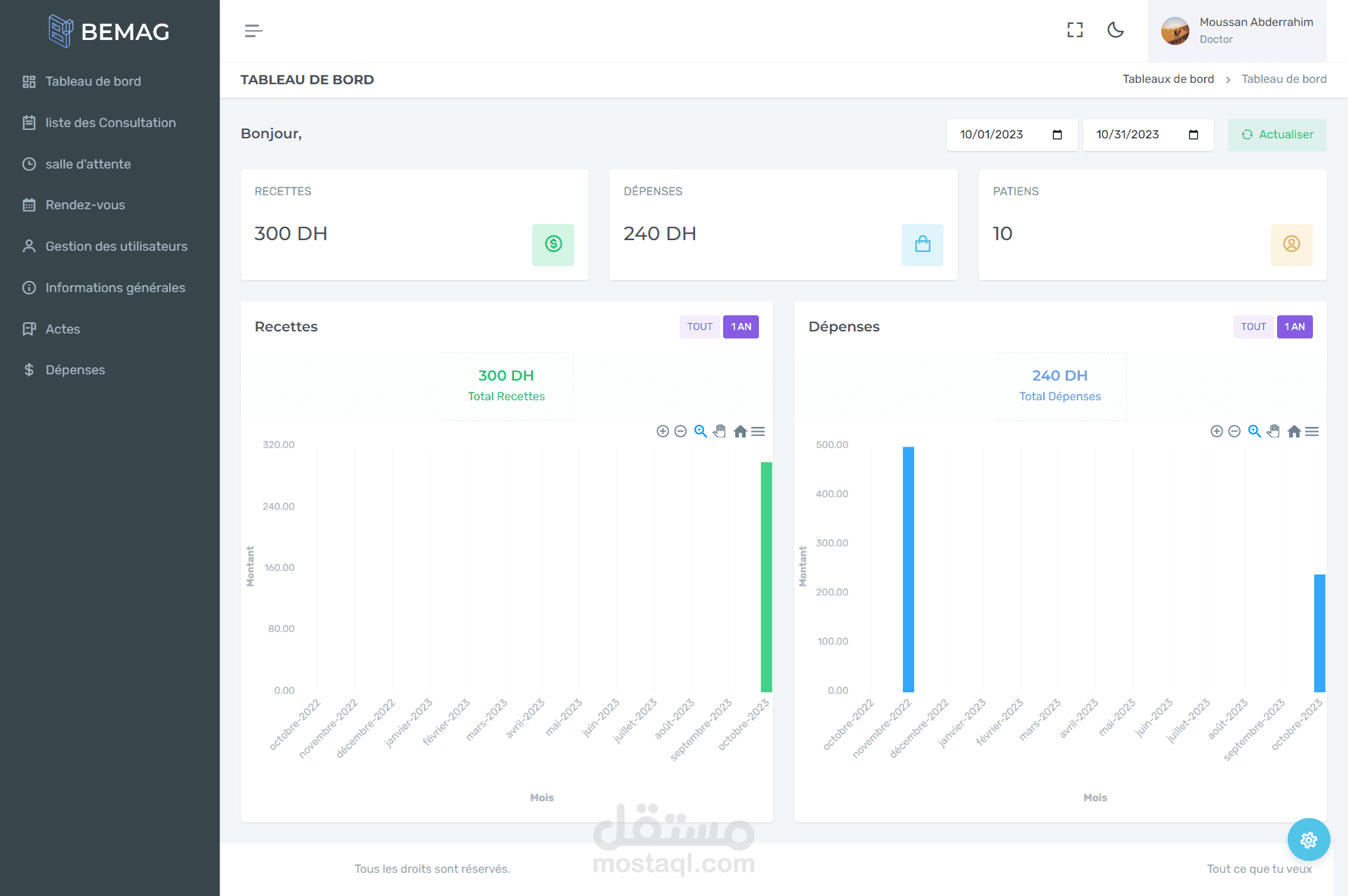Click zoom in icon on Recettes chart
This screenshot has height=896, width=1348.
[x=662, y=431]
